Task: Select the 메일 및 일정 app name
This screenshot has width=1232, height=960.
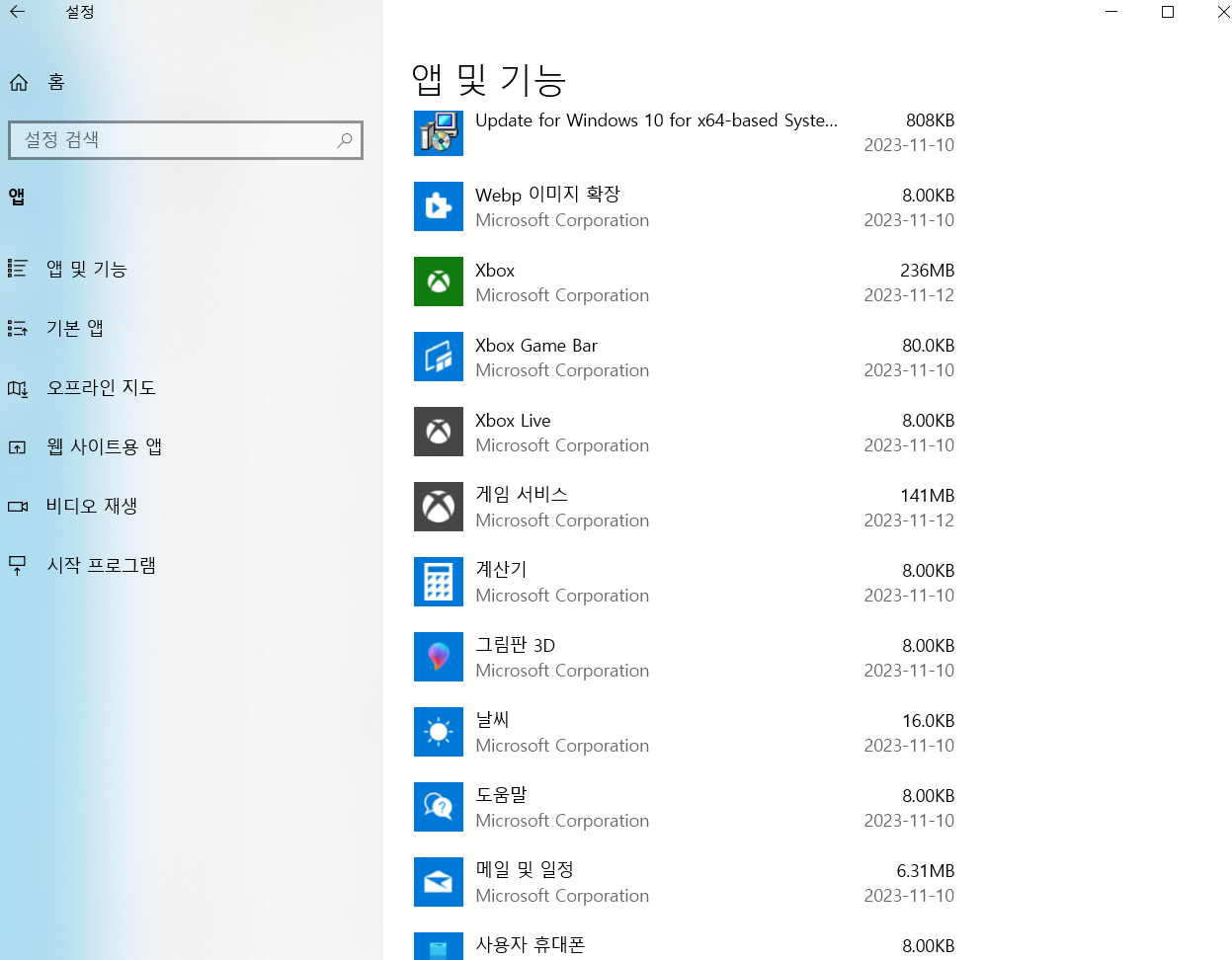Action: tap(525, 870)
